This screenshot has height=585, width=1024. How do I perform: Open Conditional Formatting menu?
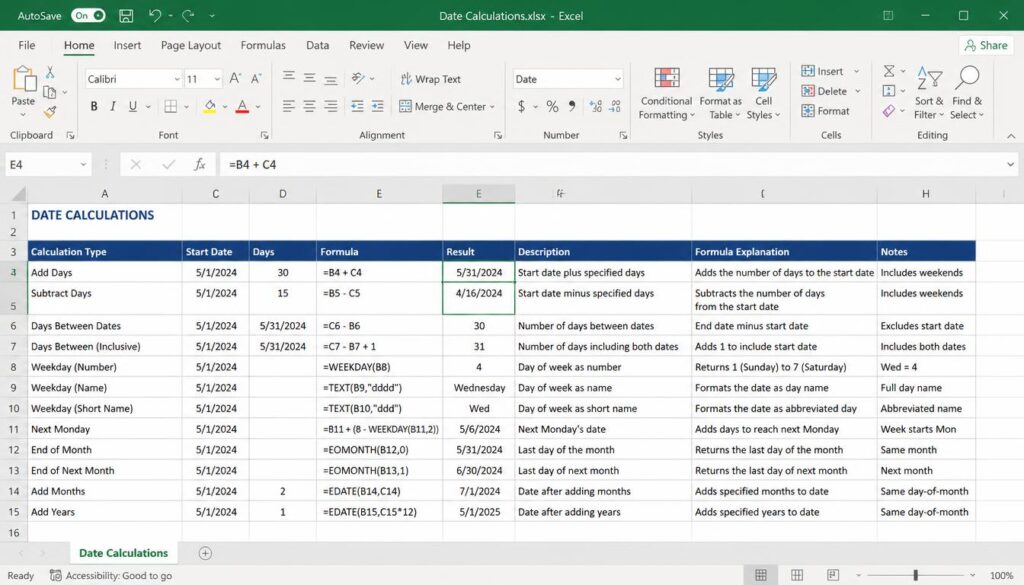coord(666,93)
